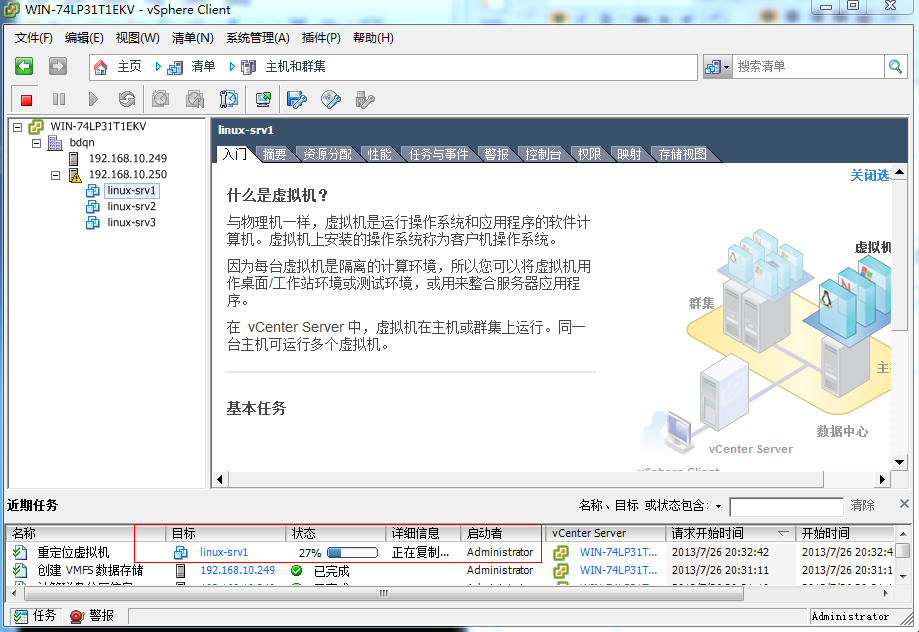Switch to the 控制台 tab
This screenshot has height=632, width=919.
tap(543, 154)
